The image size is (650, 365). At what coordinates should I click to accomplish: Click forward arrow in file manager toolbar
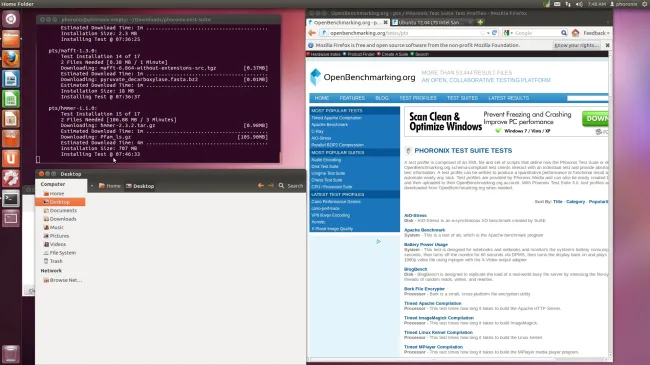tap(271, 185)
